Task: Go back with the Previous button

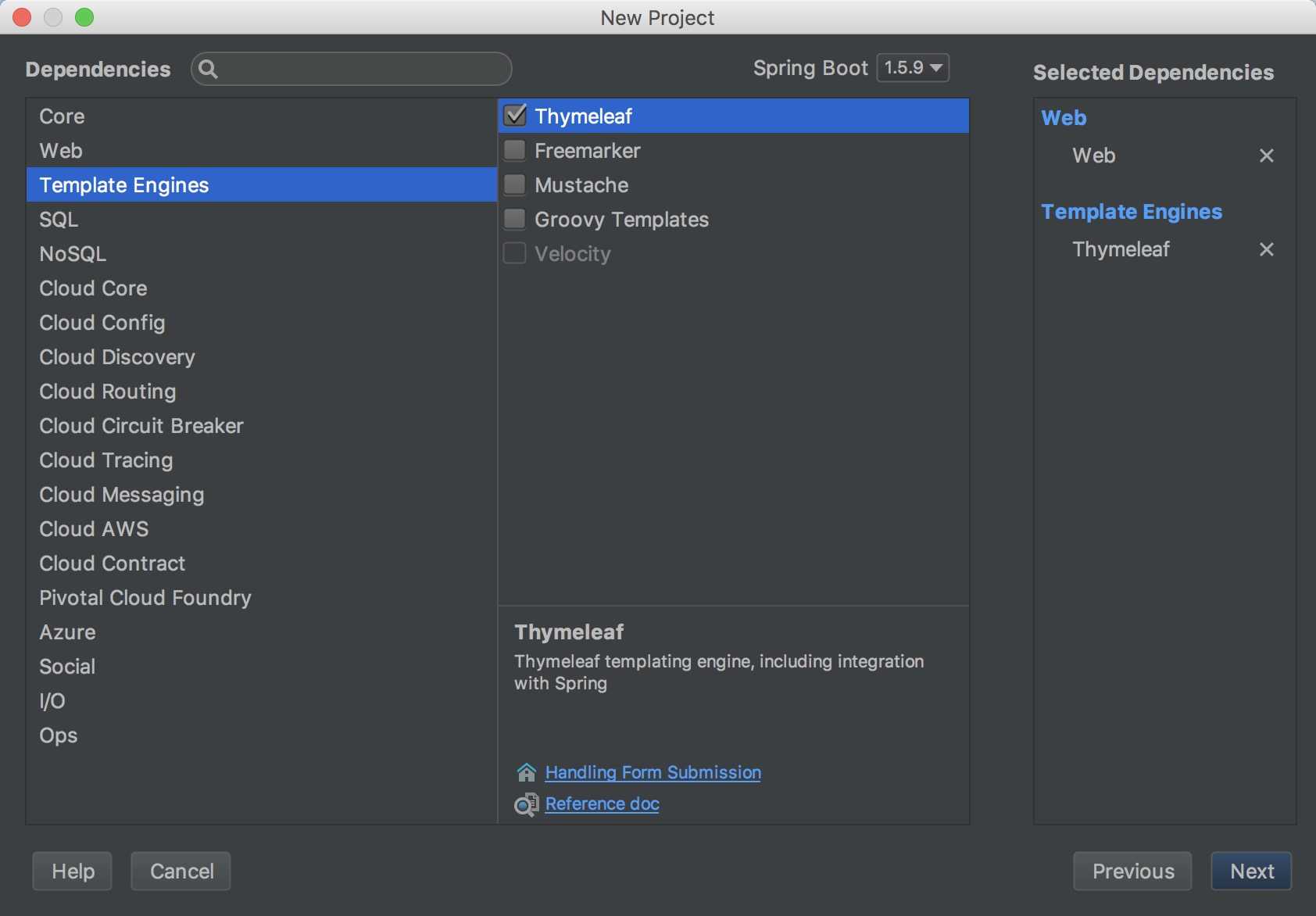Action: pyautogui.click(x=1132, y=871)
